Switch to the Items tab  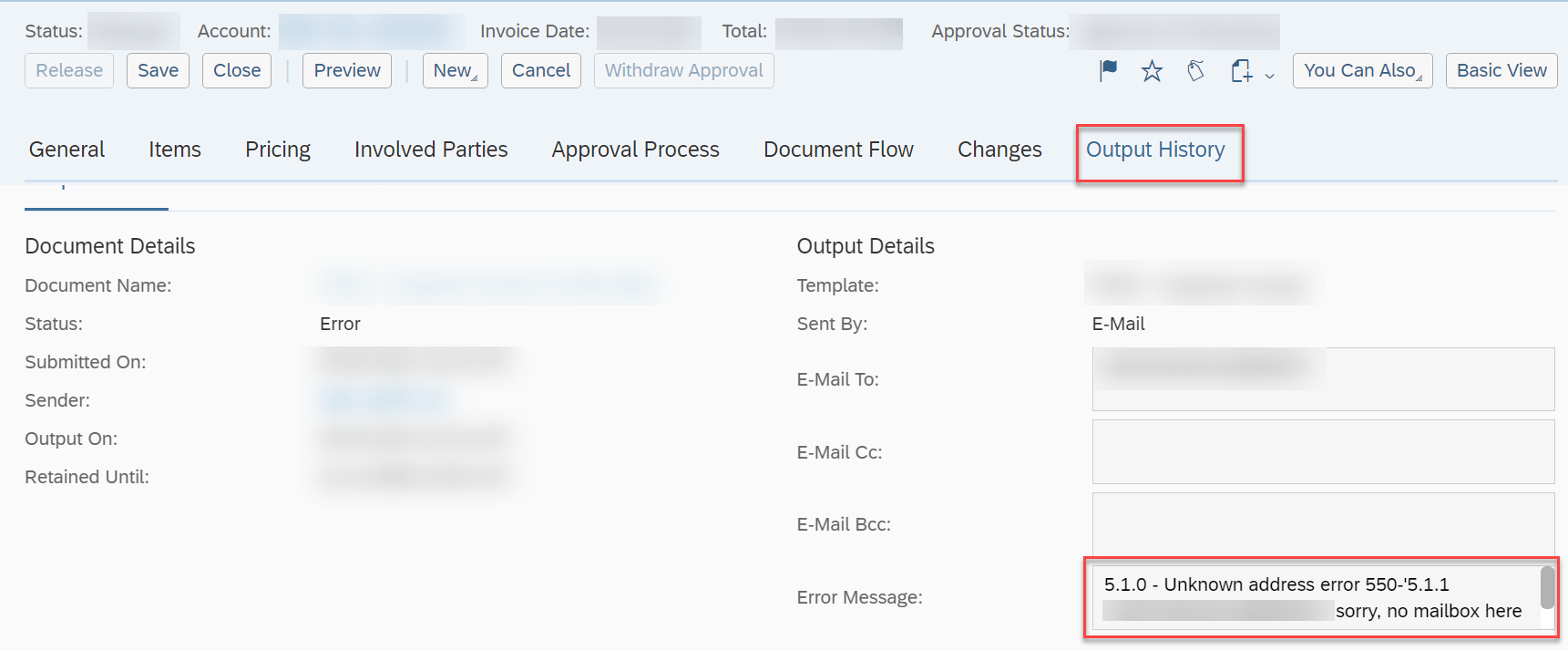point(175,150)
